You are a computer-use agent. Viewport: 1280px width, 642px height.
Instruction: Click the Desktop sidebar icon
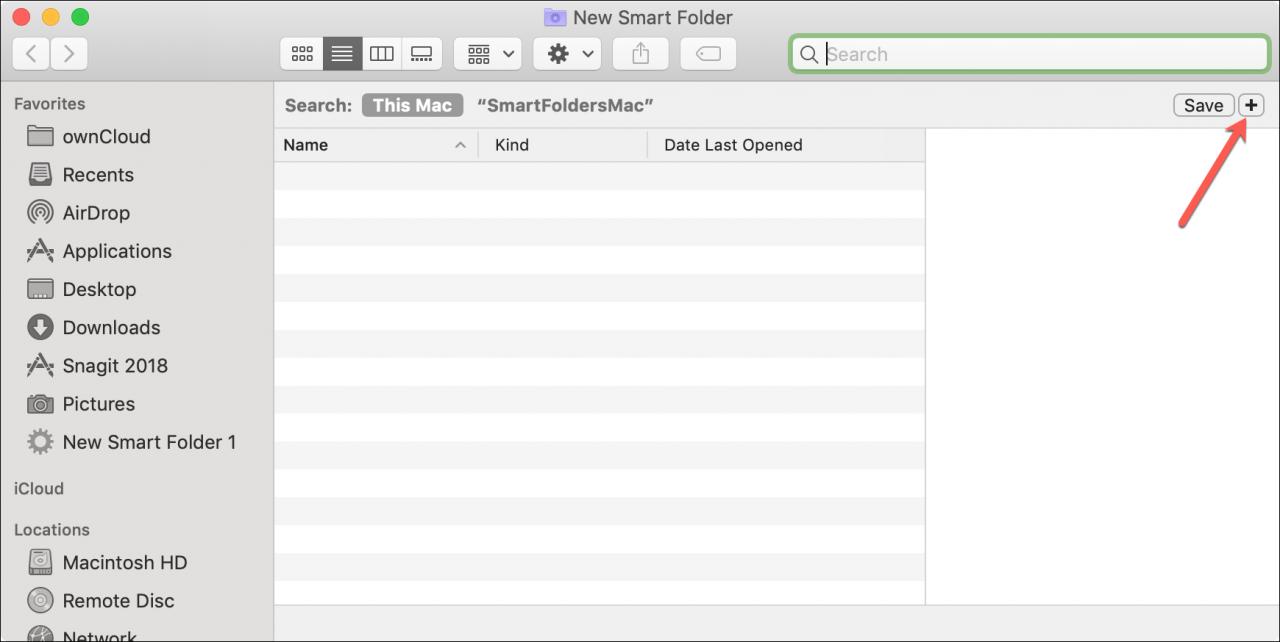(x=40, y=289)
